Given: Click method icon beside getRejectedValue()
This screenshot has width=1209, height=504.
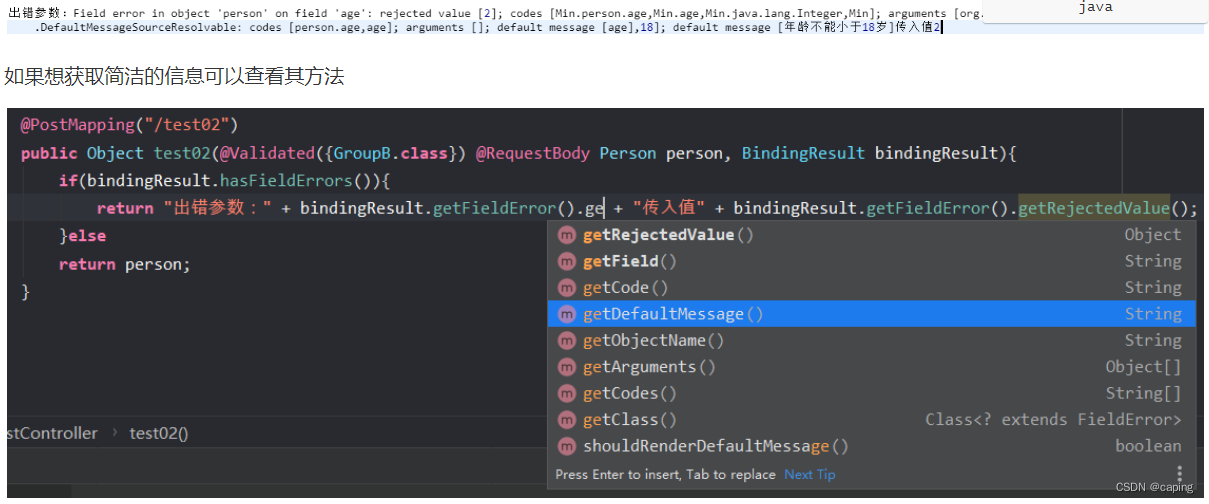Looking at the screenshot, I should [x=567, y=235].
